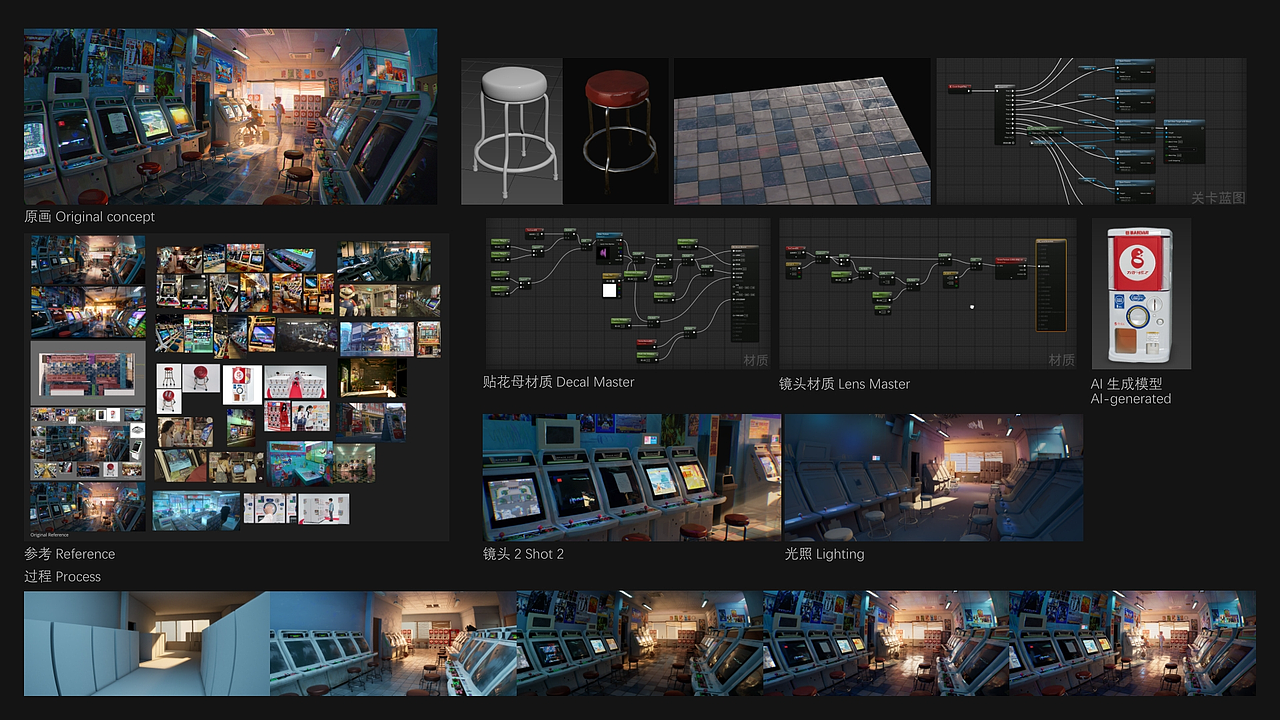Click the '光照 Lighting' caption
The image size is (1280, 720).
[825, 553]
